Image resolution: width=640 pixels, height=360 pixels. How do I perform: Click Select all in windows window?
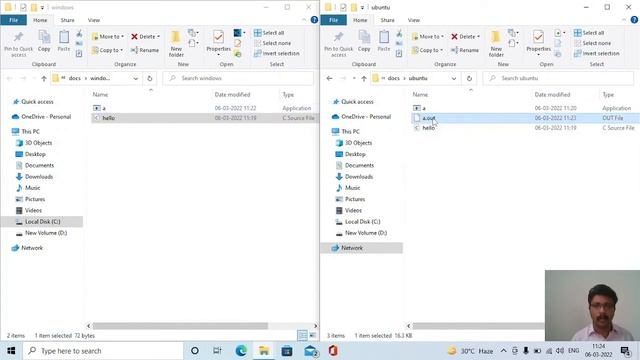pos(269,33)
